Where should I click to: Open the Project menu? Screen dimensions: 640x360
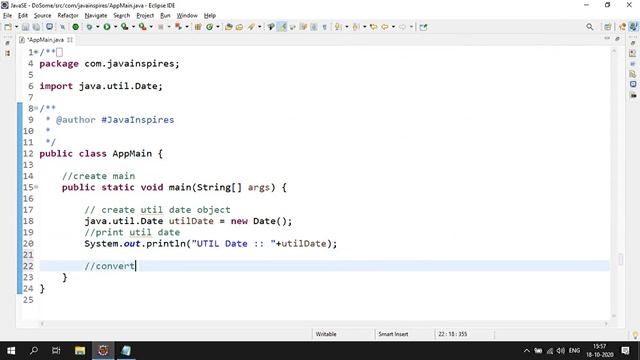pos(145,16)
